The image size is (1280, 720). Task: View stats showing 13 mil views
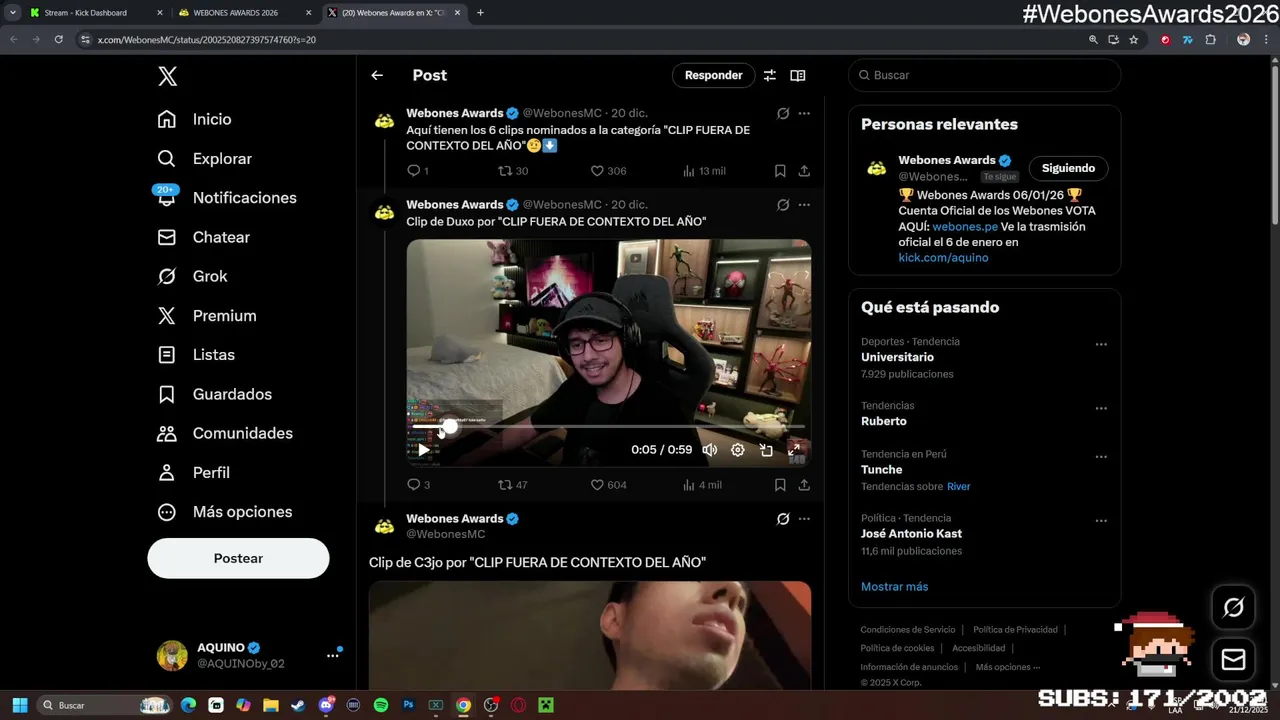pyautogui.click(x=704, y=171)
